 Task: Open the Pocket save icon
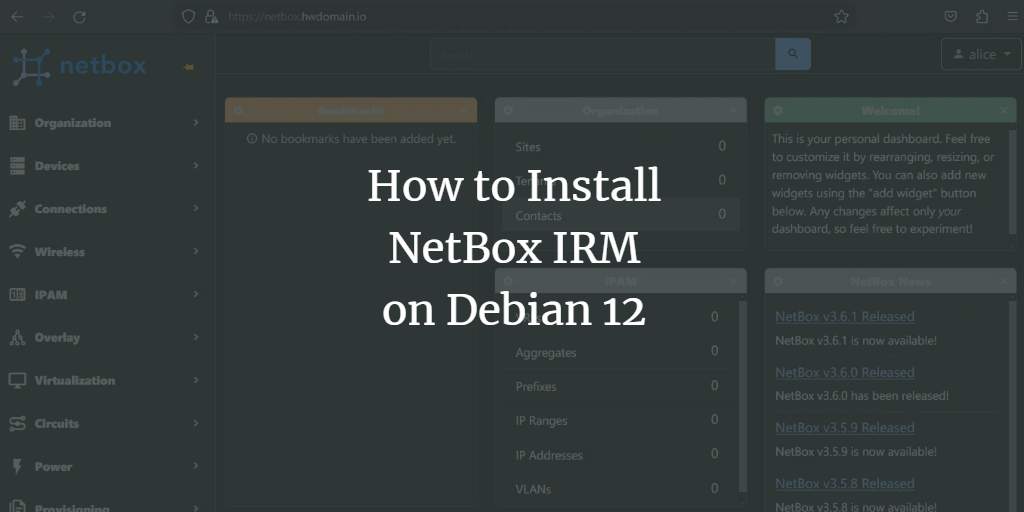point(951,17)
